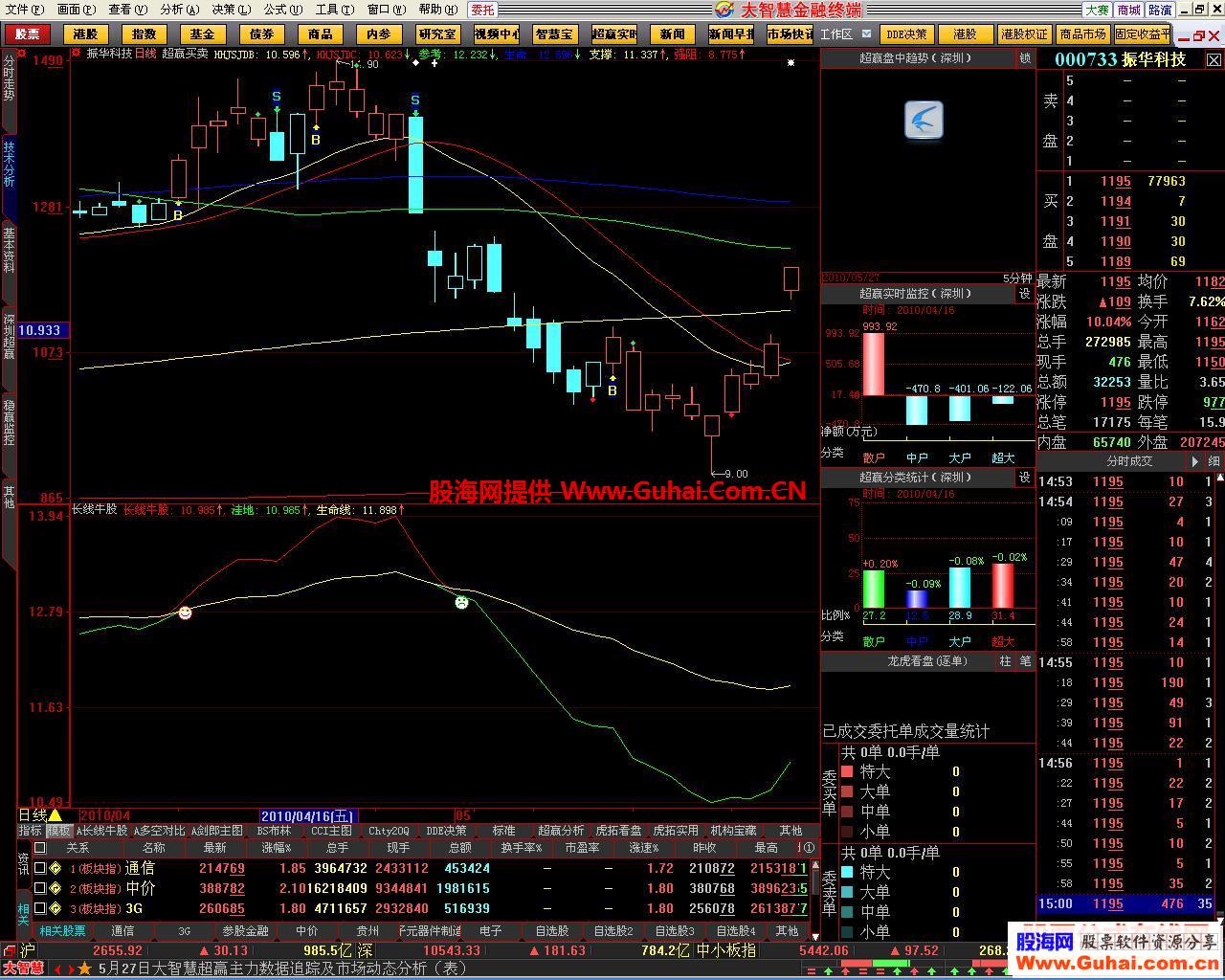1225x980 pixels.
Task: Click the 涨幅% column header
Action: pyautogui.click(x=276, y=848)
